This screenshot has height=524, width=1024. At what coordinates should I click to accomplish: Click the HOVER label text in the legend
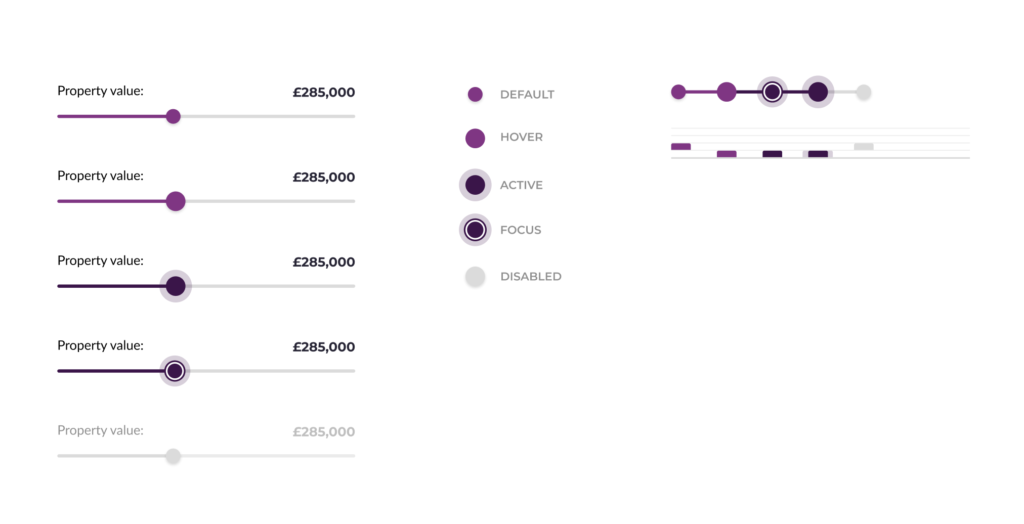pyautogui.click(x=521, y=137)
